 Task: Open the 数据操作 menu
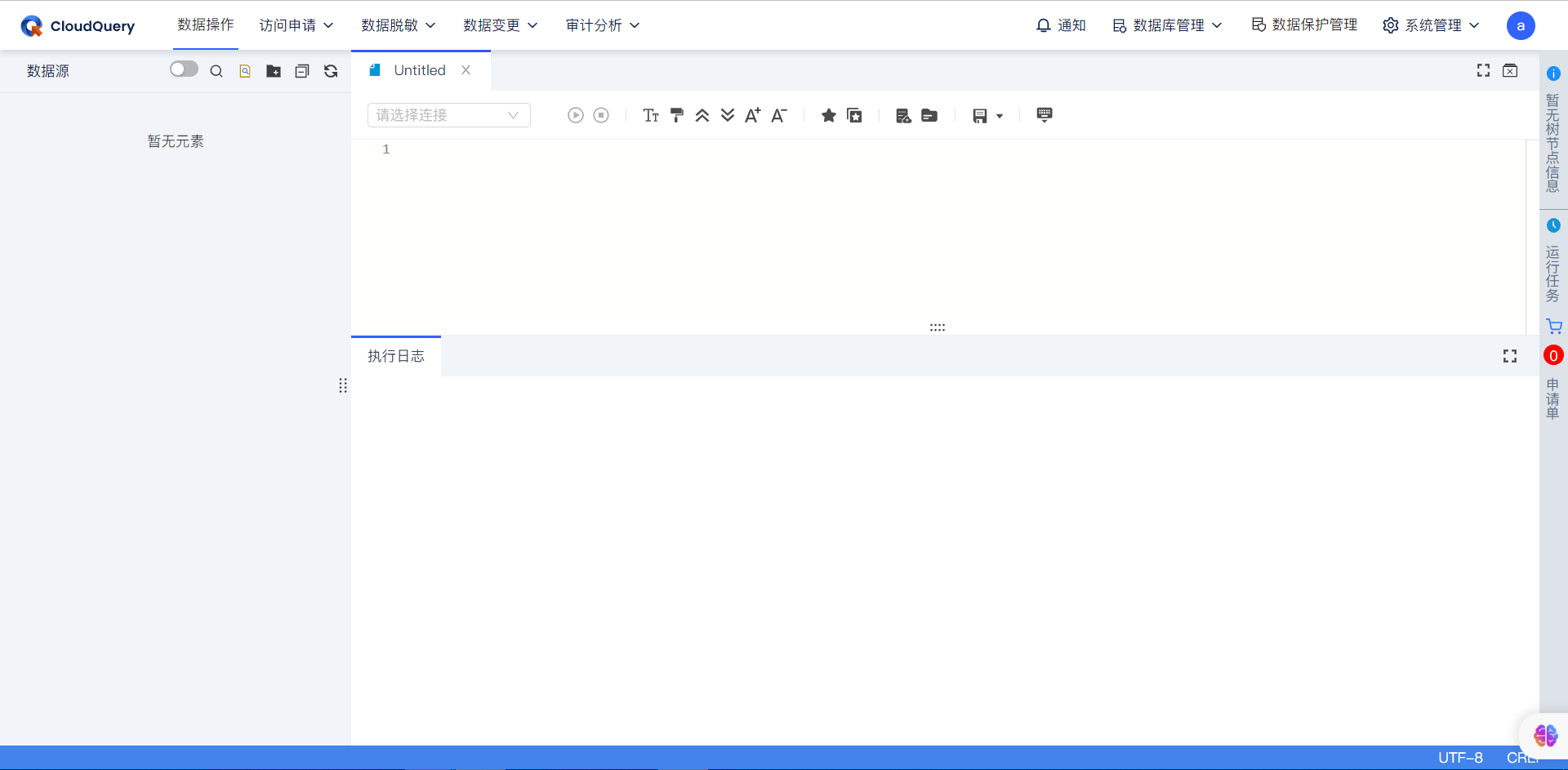206,24
